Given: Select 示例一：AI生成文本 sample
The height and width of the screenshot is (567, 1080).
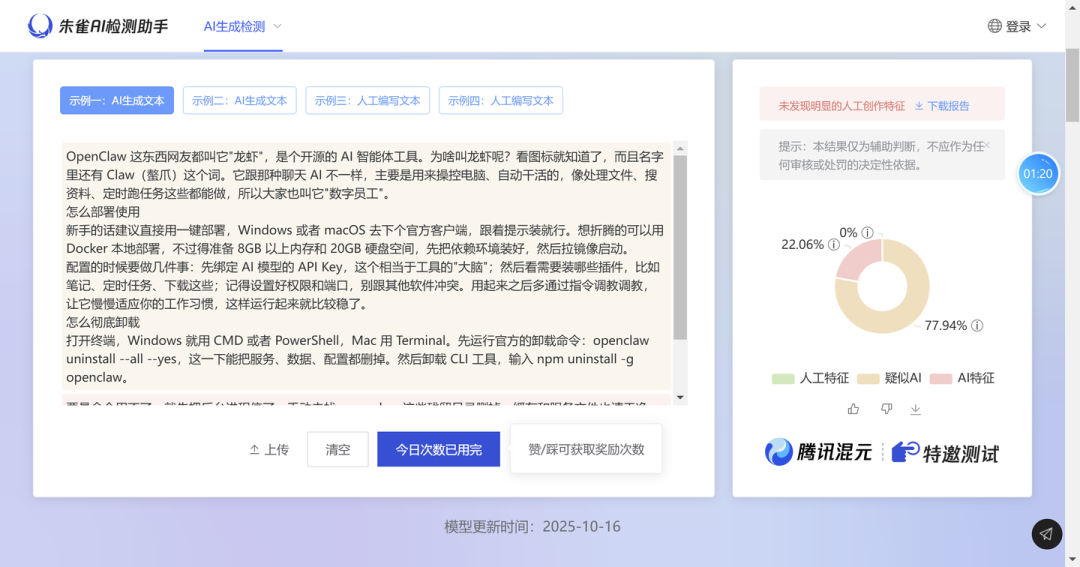Looking at the screenshot, I should [117, 101].
